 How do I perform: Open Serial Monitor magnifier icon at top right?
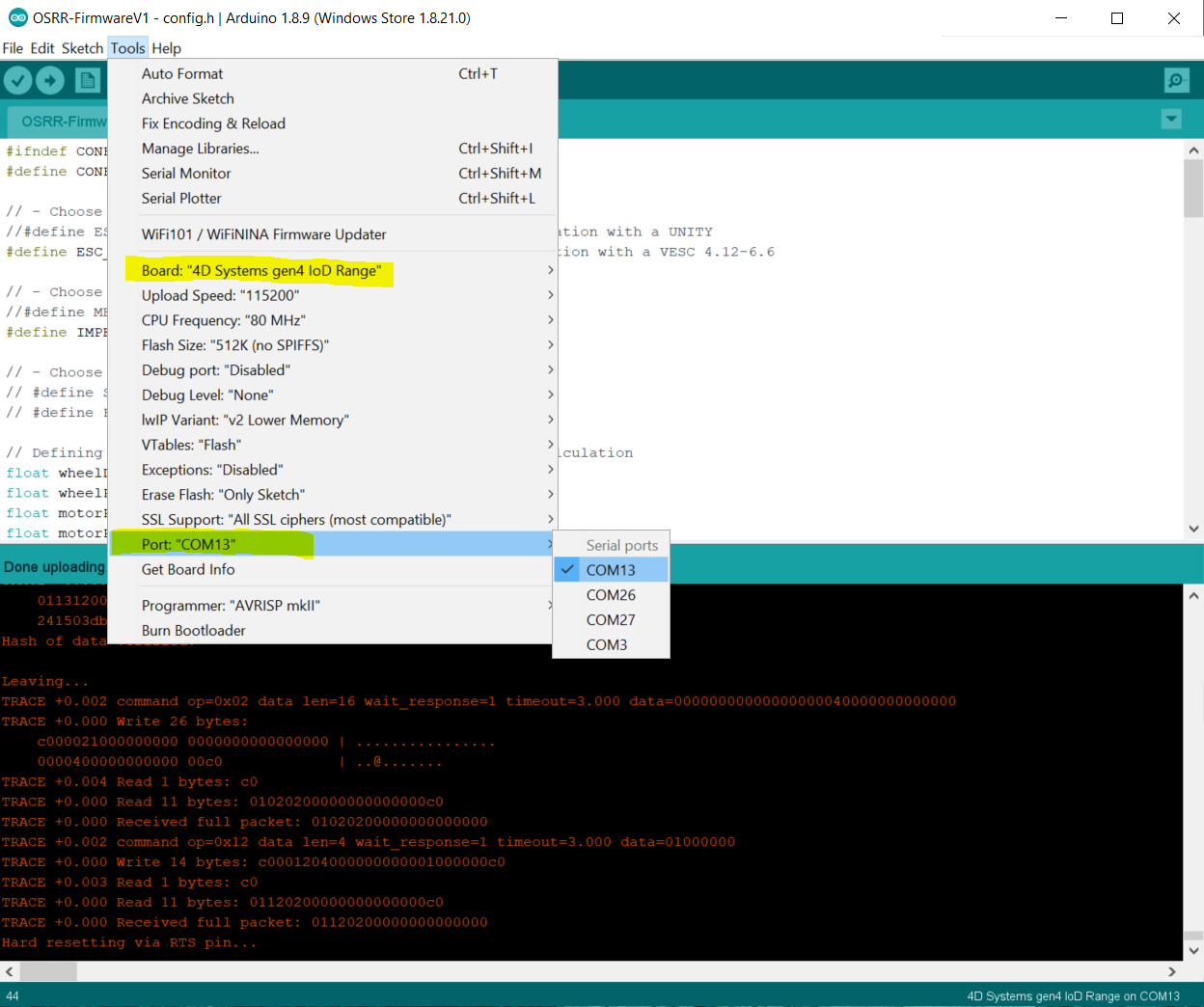coord(1176,81)
